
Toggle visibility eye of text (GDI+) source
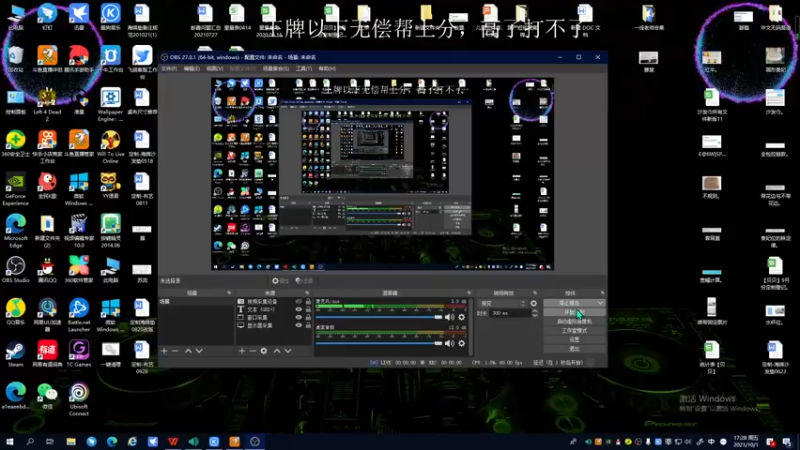pyautogui.click(x=299, y=309)
